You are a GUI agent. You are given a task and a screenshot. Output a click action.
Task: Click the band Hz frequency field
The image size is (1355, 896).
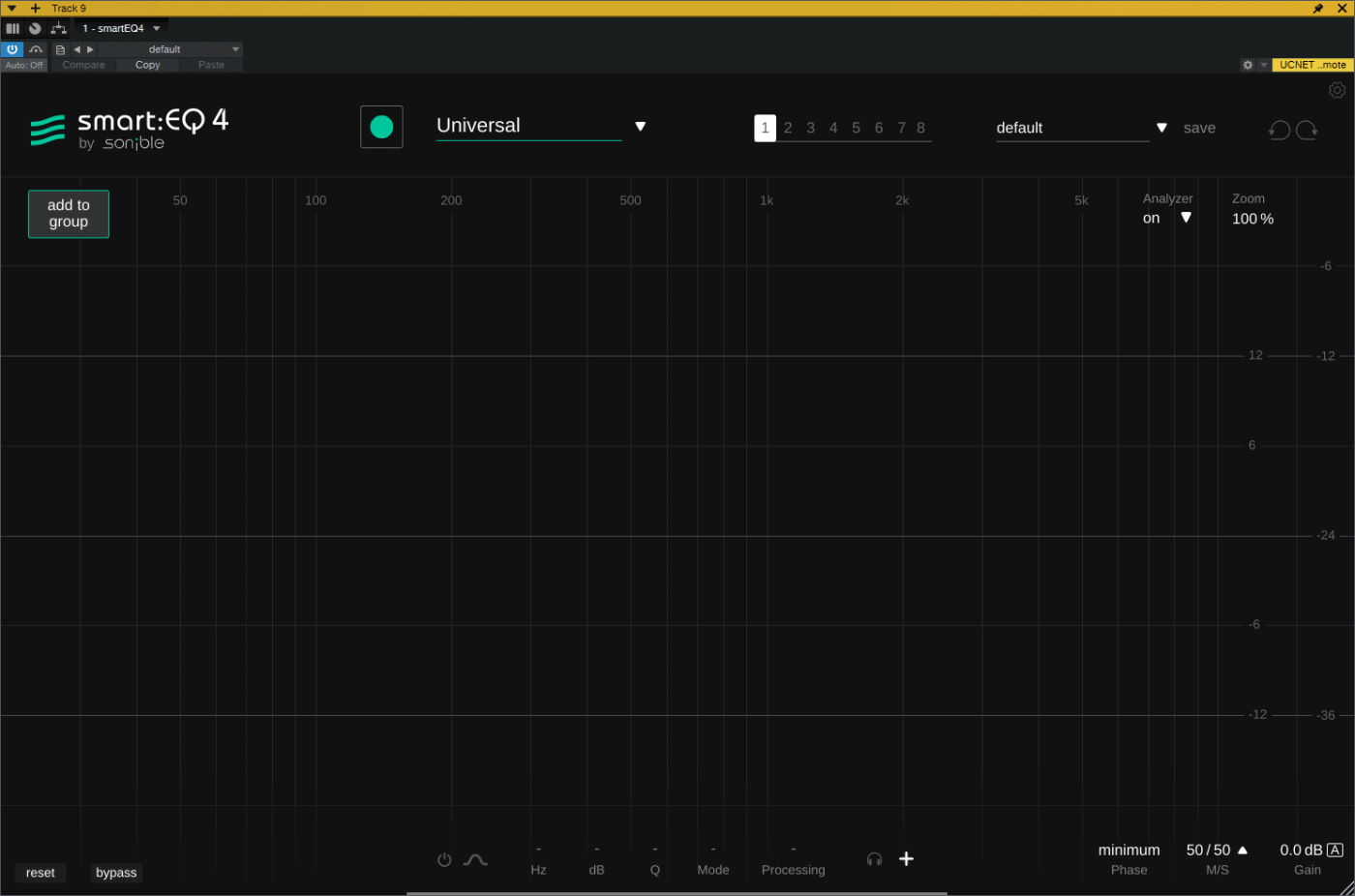tap(538, 860)
